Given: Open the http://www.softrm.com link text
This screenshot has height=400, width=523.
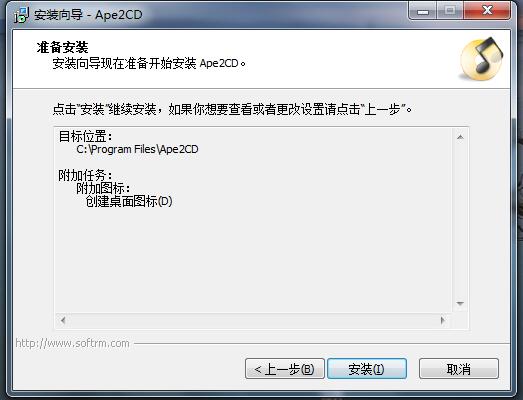Looking at the screenshot, I should point(72,343).
